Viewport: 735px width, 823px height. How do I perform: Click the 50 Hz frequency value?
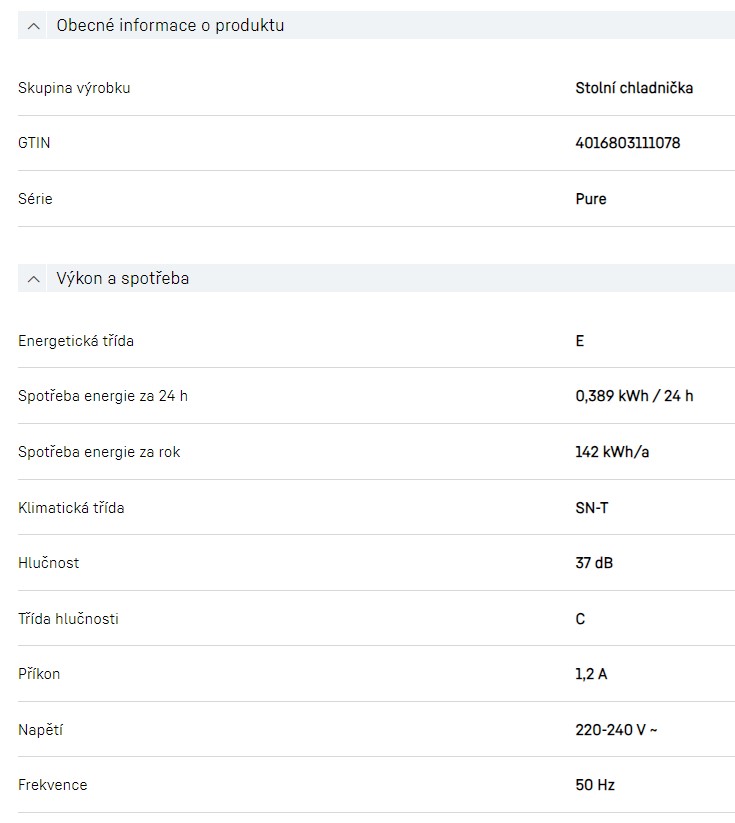tap(595, 785)
